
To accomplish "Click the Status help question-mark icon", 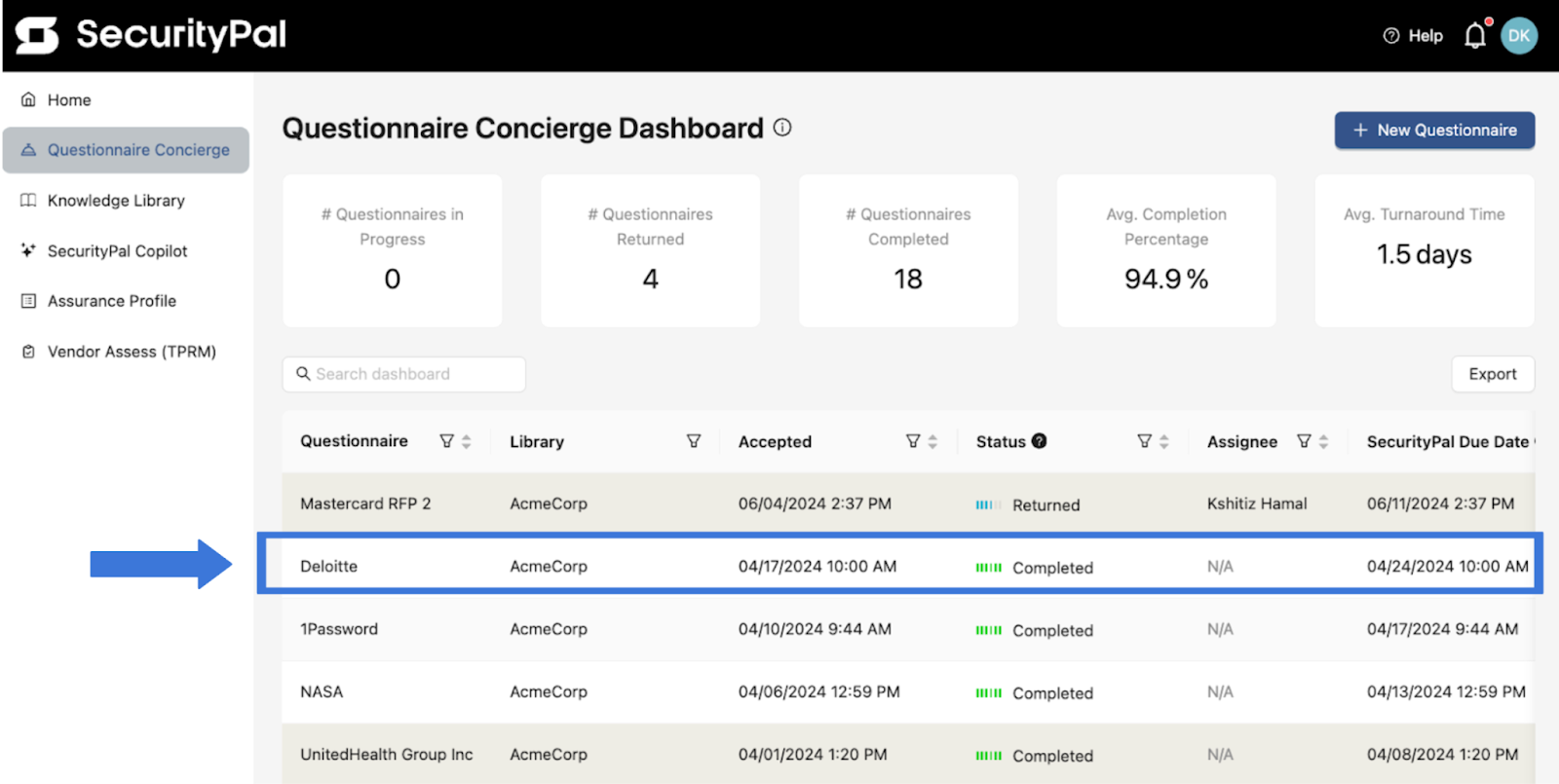I will coord(1040,441).
